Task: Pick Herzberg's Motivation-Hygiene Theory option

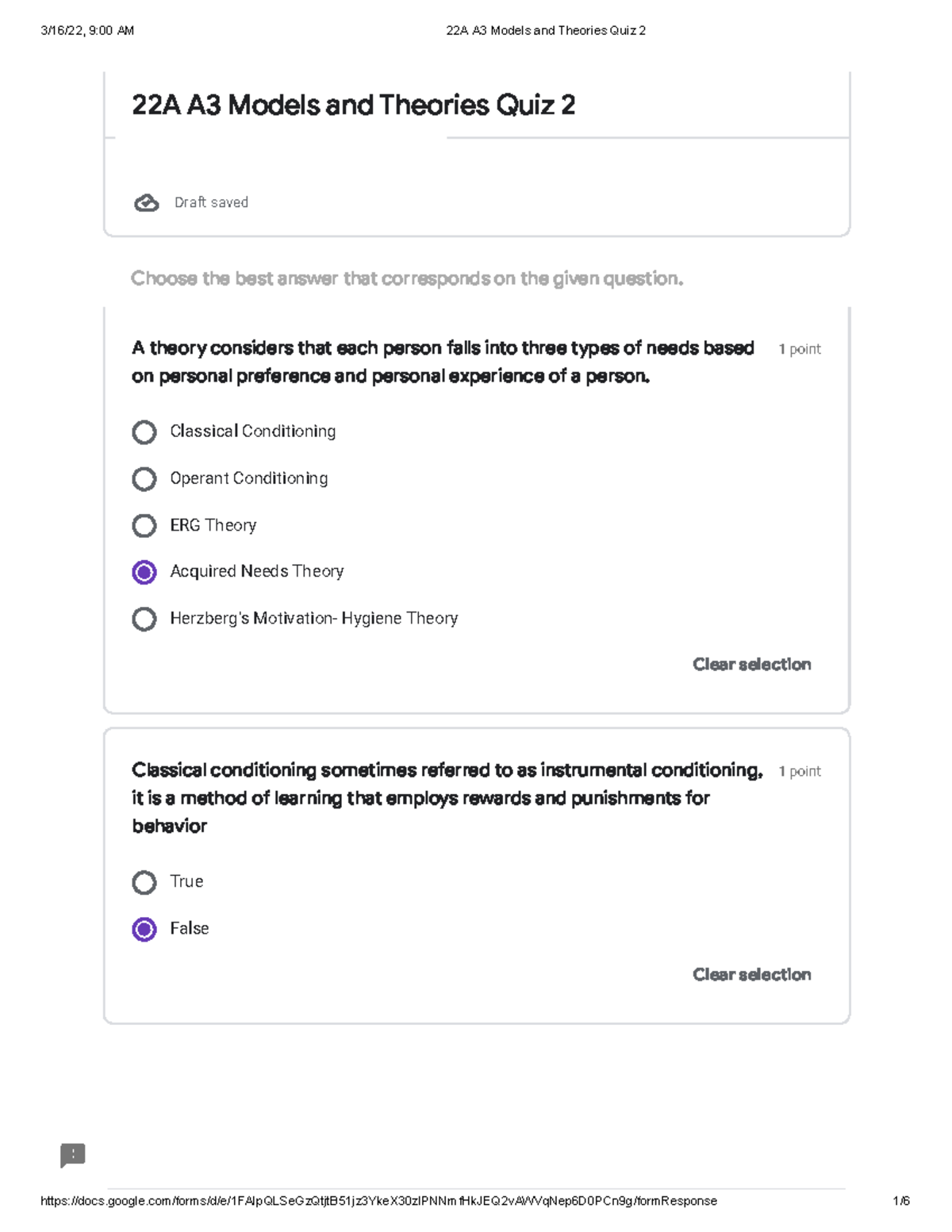Action: (144, 619)
